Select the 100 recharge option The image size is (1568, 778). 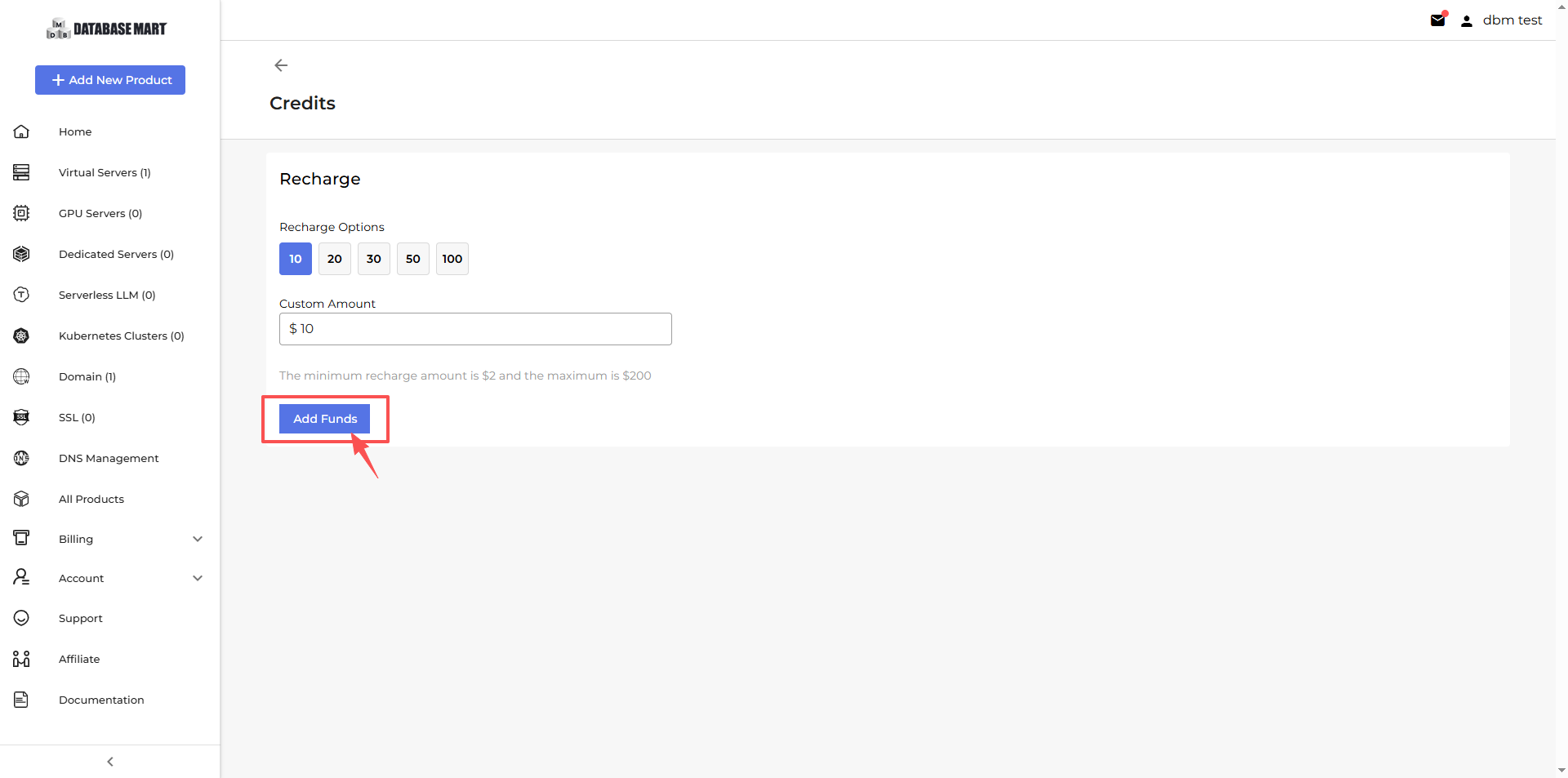point(452,259)
